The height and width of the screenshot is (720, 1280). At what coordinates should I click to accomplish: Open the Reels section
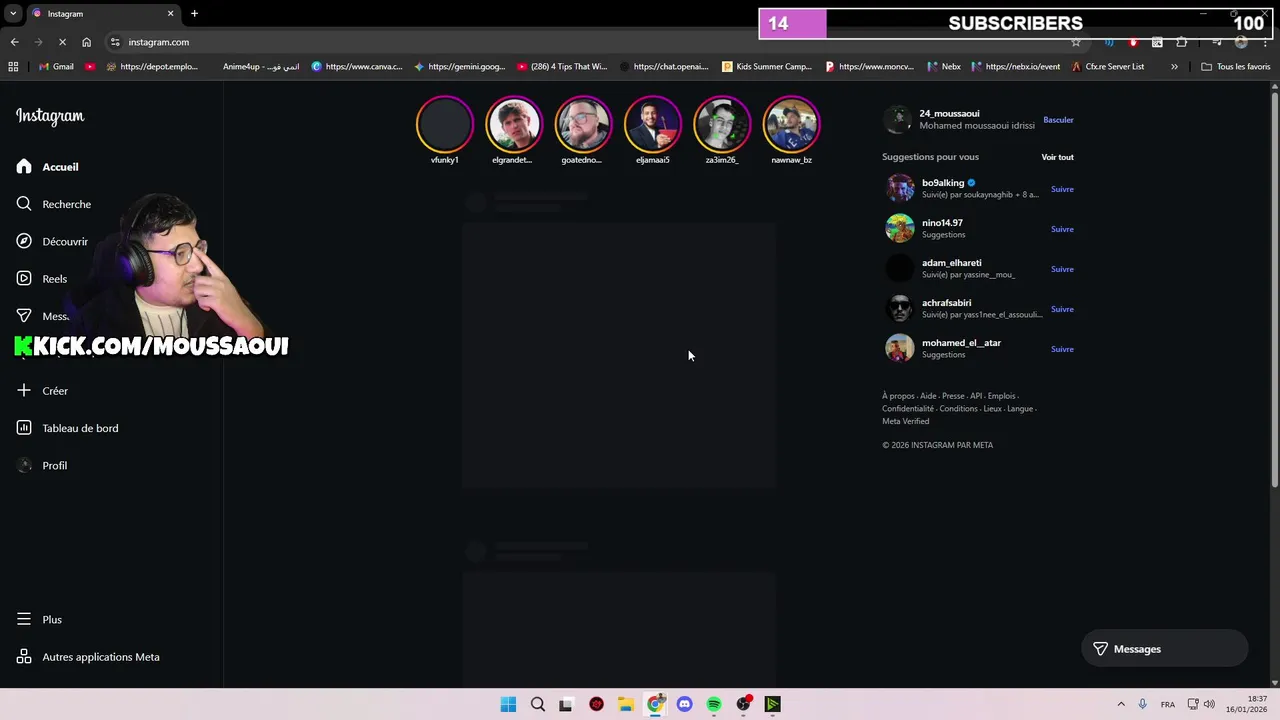click(42, 279)
